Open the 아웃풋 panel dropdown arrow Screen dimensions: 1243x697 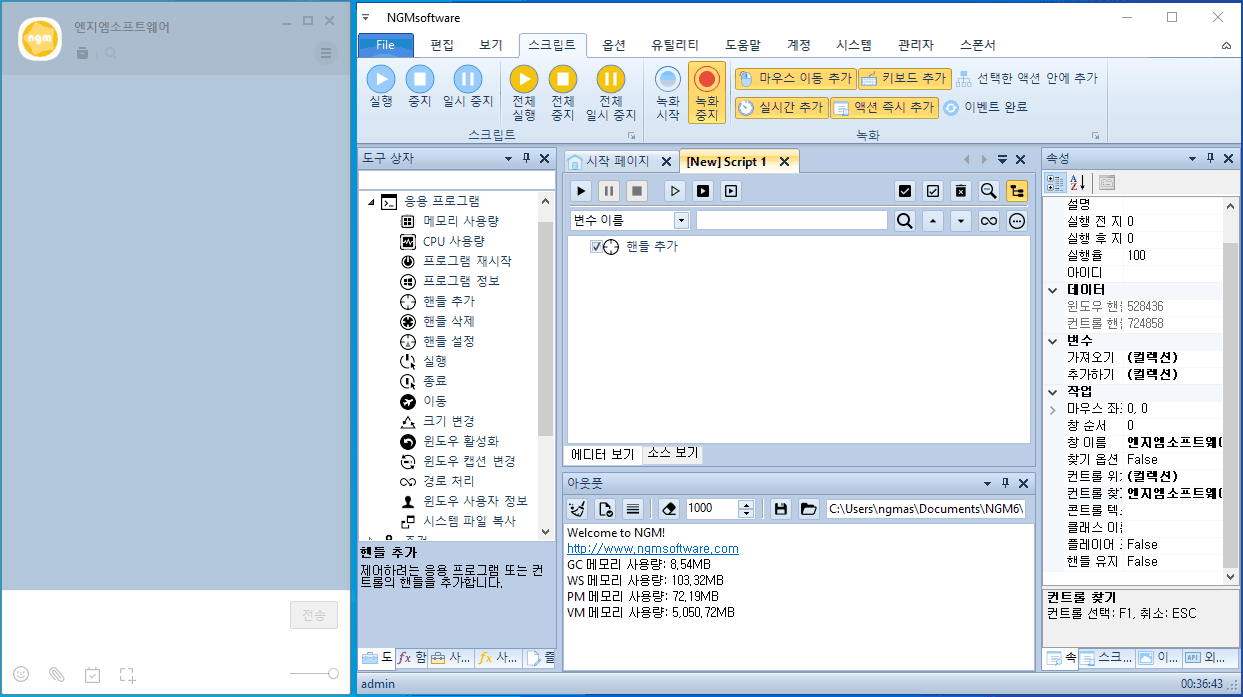click(987, 482)
